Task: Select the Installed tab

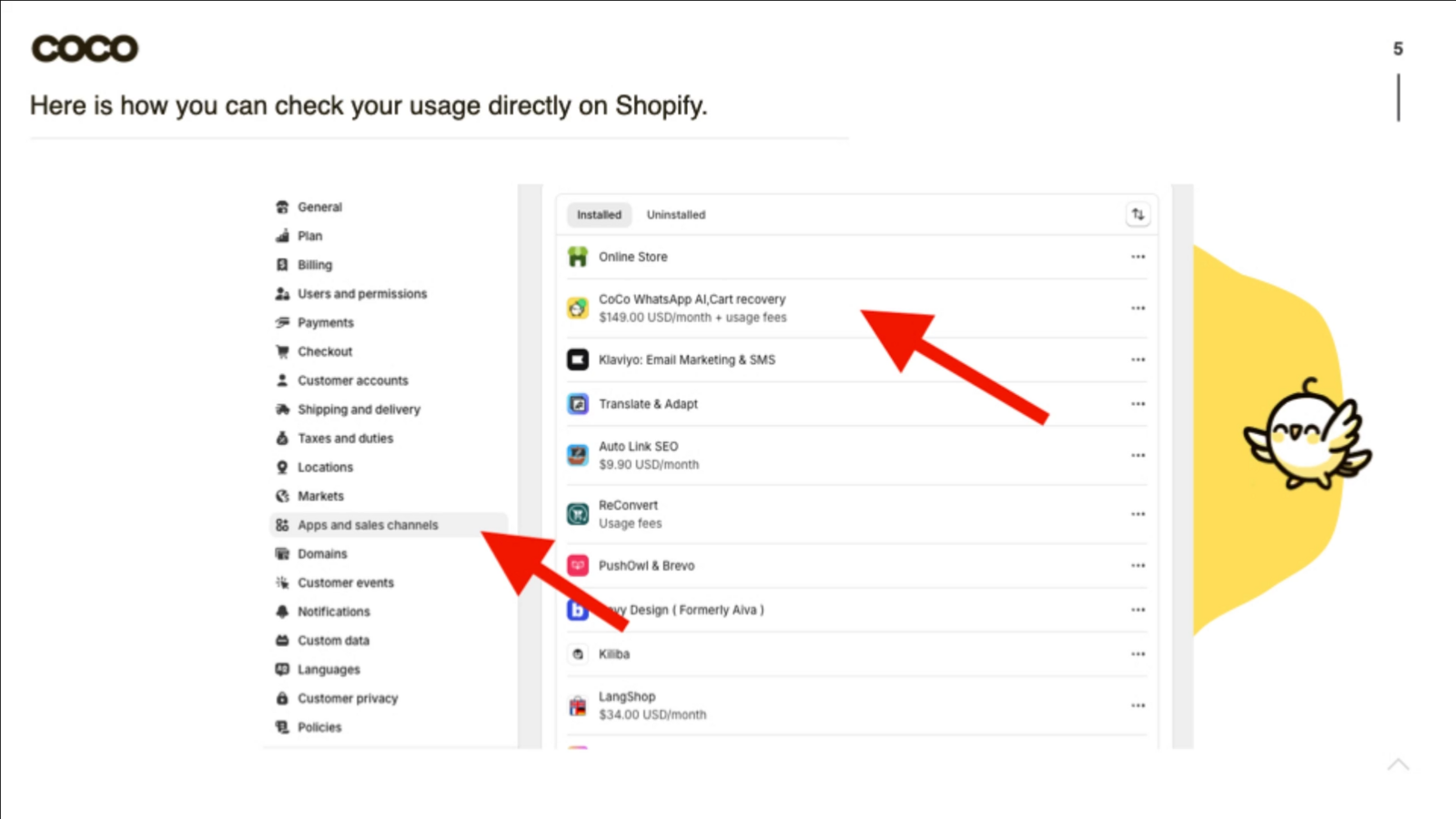Action: point(599,215)
